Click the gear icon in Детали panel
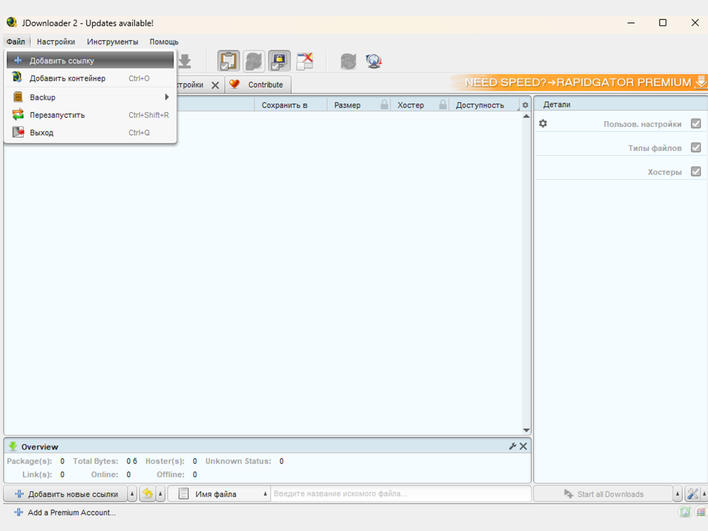This screenshot has width=708, height=531. click(543, 123)
